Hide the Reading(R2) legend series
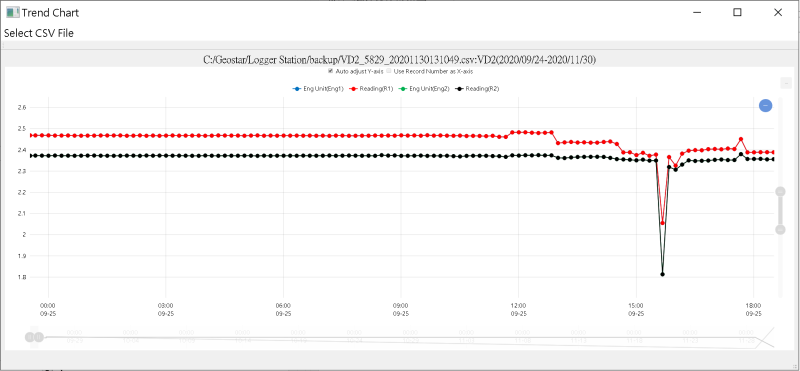 [x=477, y=89]
